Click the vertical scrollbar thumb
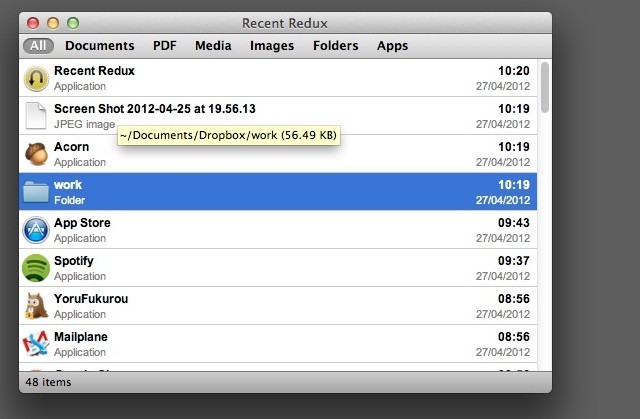Viewport: 640px width, 419px height. (x=544, y=87)
